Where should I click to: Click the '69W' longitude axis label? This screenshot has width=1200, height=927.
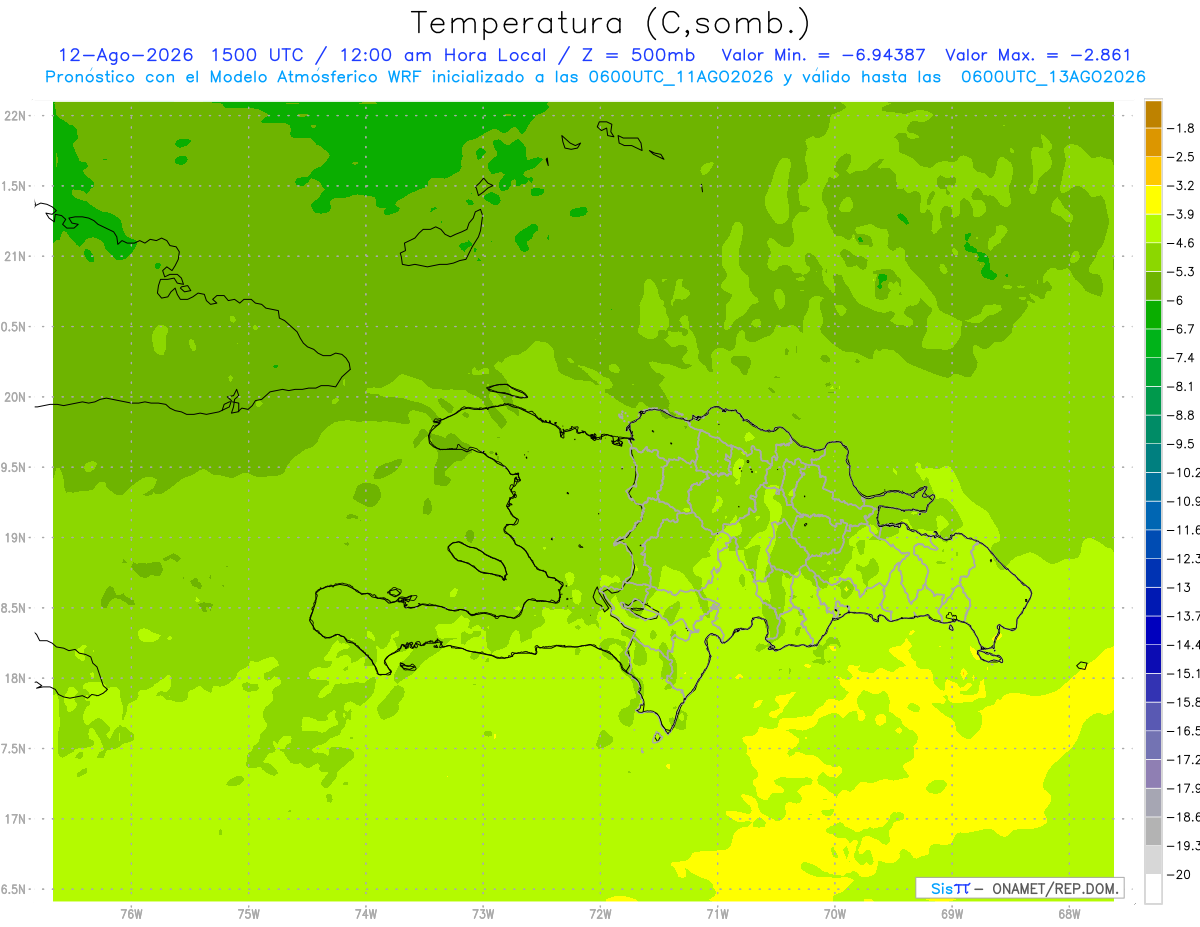(x=952, y=913)
